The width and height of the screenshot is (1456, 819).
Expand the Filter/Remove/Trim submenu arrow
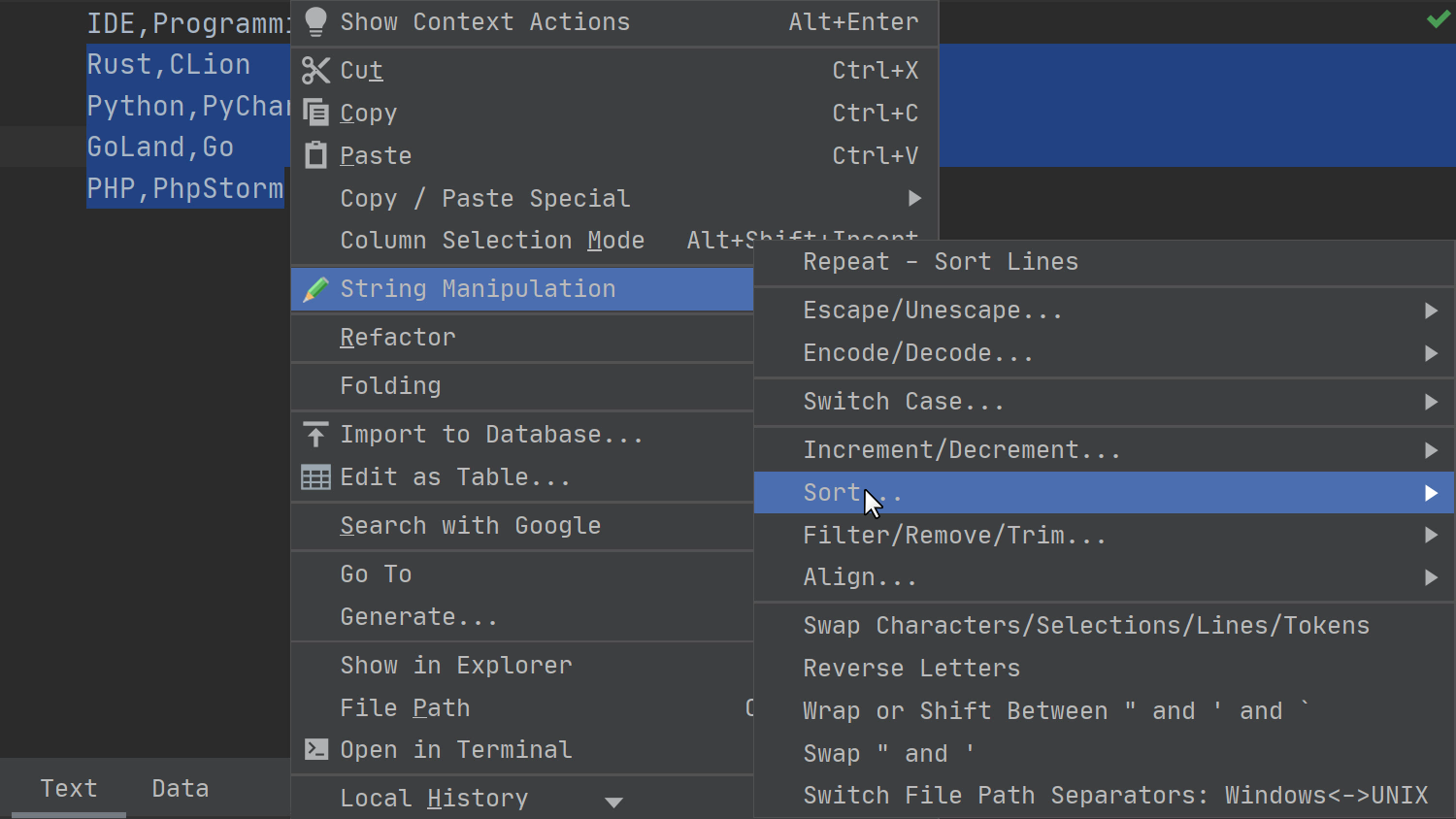click(1430, 535)
